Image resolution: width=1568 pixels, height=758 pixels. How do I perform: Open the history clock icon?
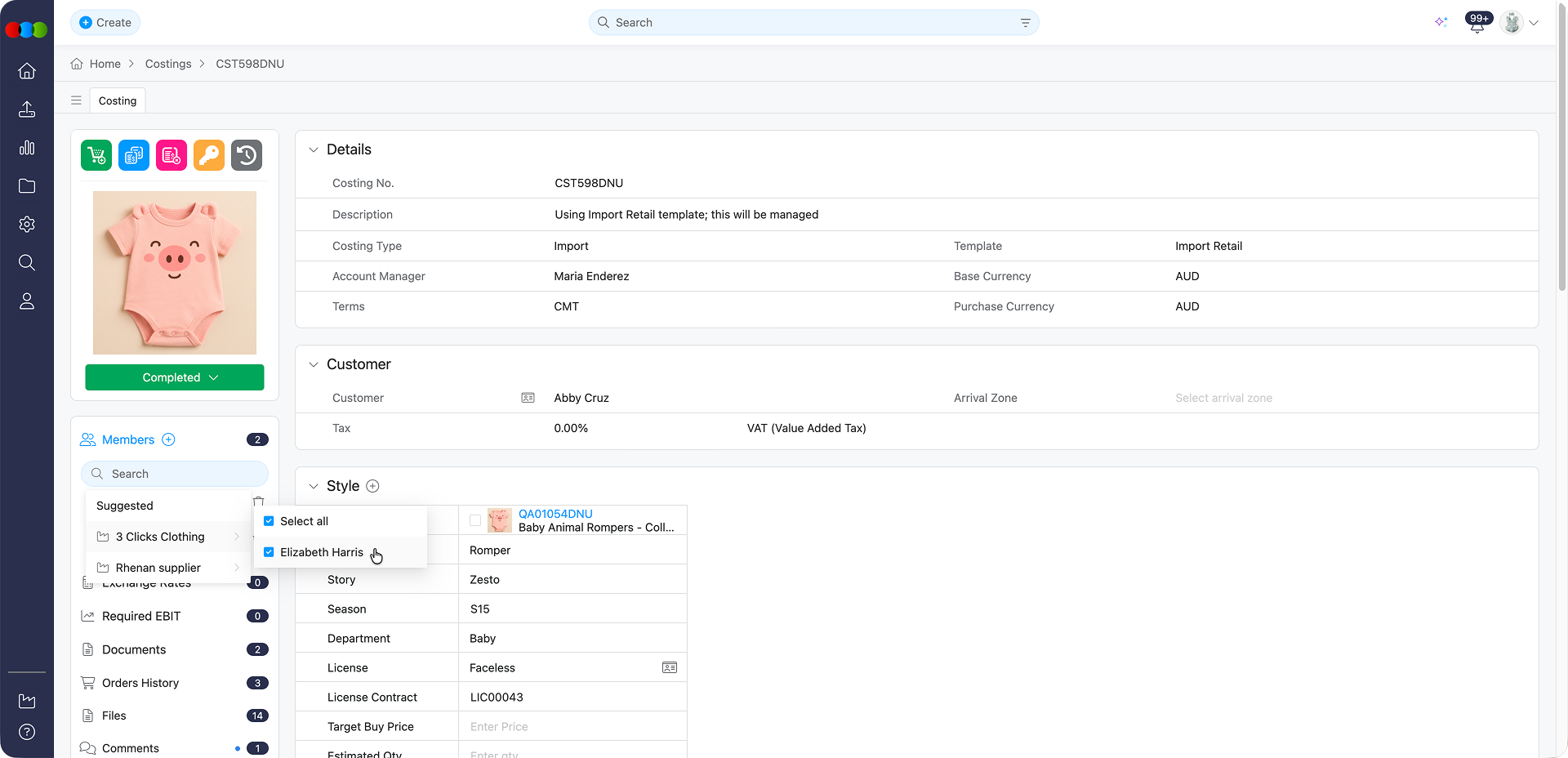[x=247, y=155]
